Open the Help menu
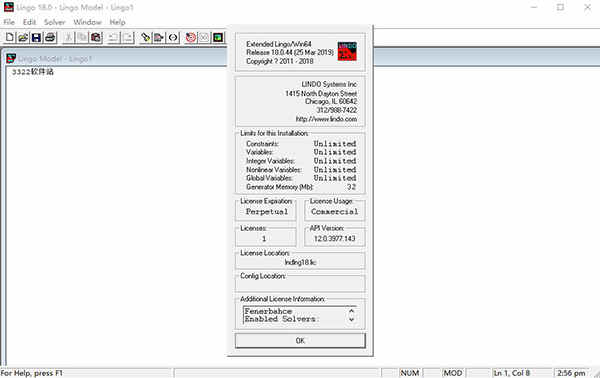The width and height of the screenshot is (600, 378). pos(117,22)
